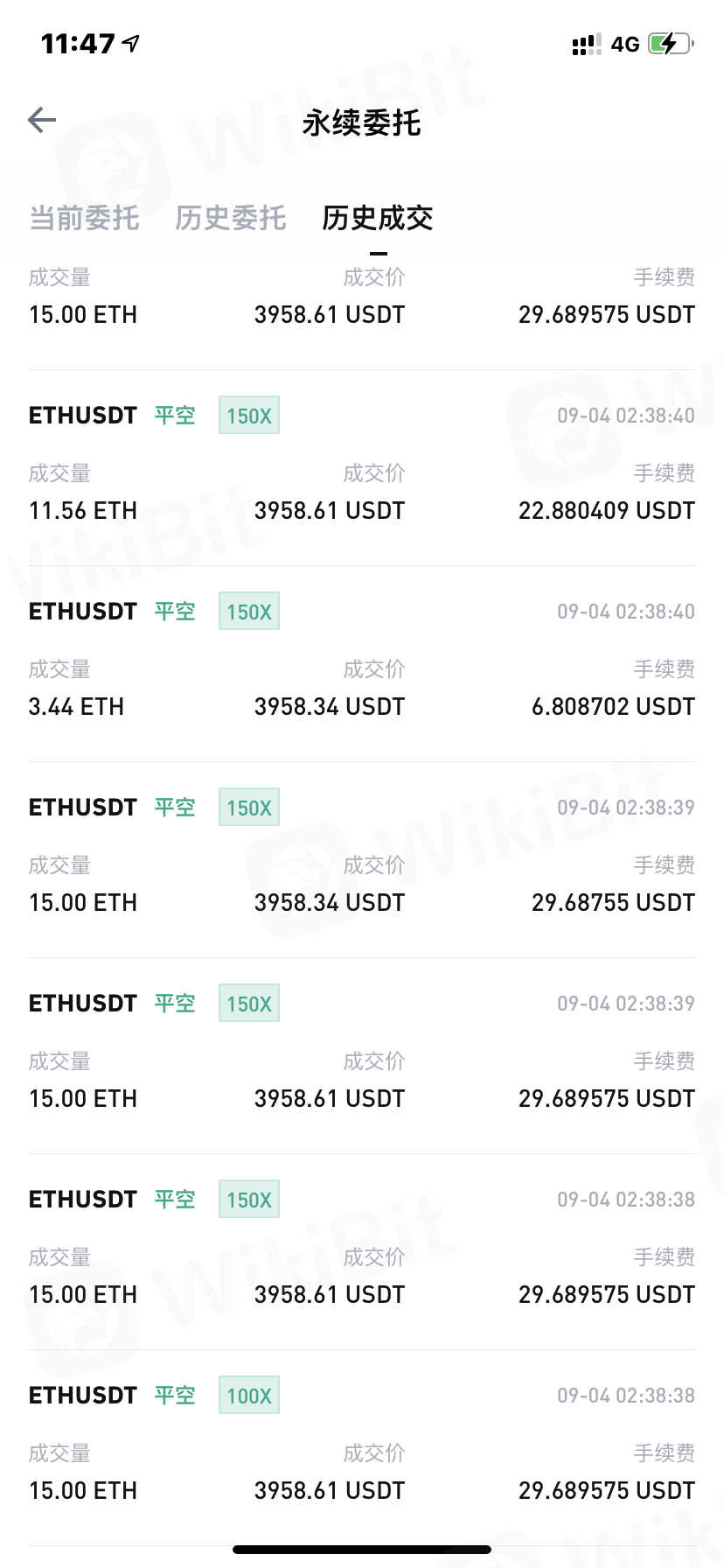The image size is (724, 1568).
Task: Tap the 100X leverage badge
Action: (x=249, y=1396)
